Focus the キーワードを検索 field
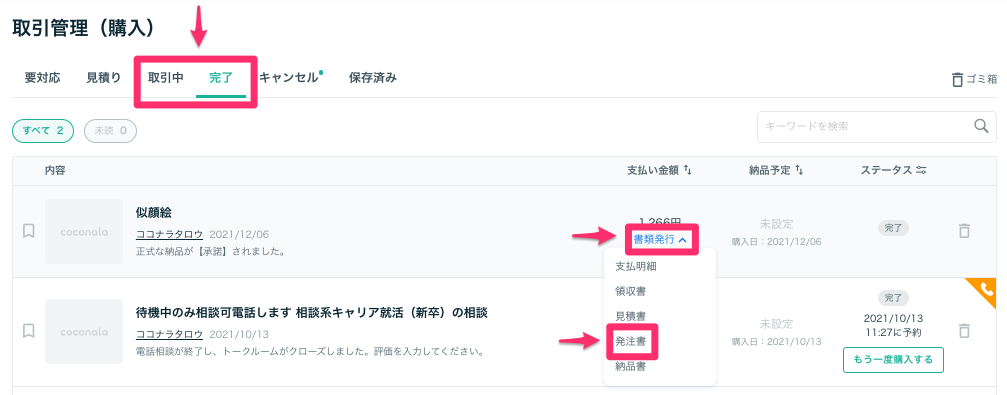 [x=864, y=127]
